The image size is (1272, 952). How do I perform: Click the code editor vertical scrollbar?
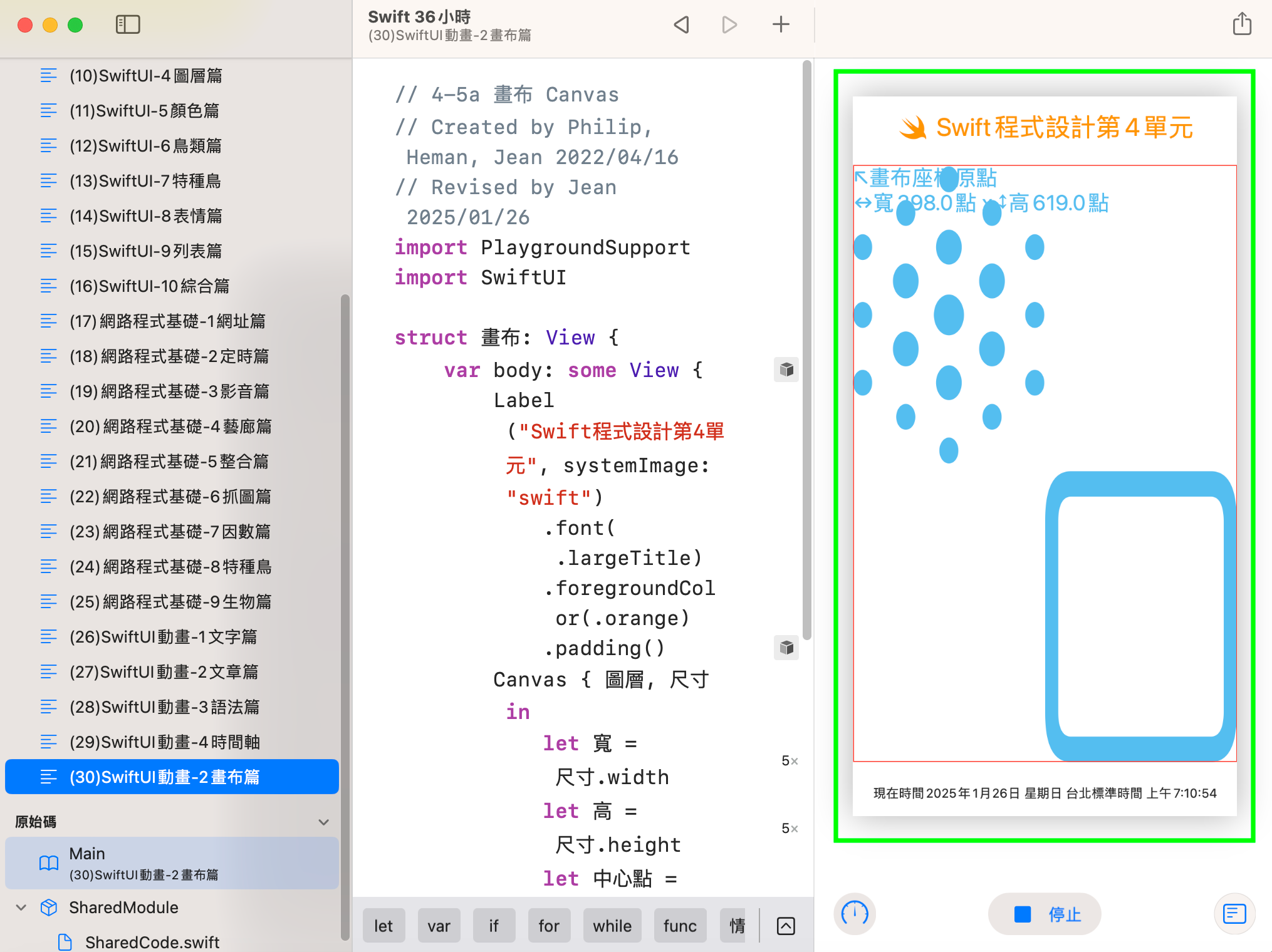coord(807,351)
